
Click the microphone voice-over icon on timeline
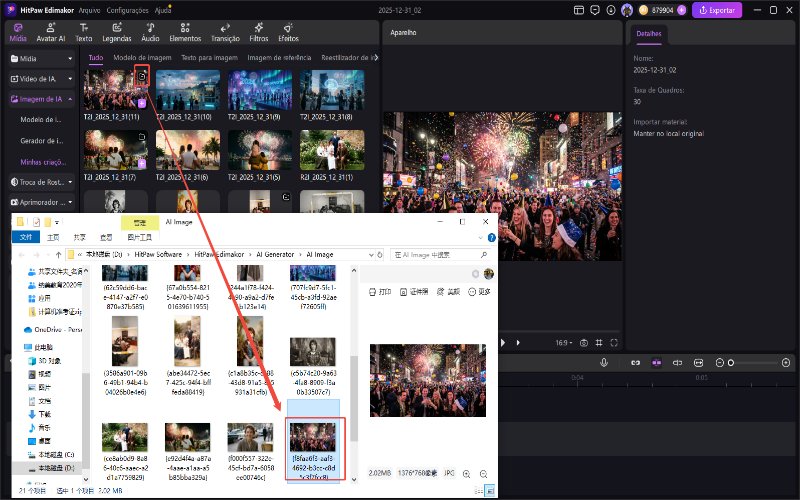tap(604, 362)
